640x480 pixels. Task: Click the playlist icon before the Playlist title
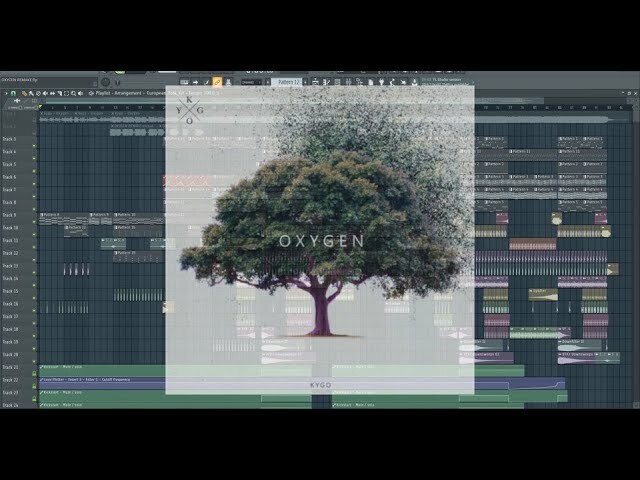[x=91, y=93]
